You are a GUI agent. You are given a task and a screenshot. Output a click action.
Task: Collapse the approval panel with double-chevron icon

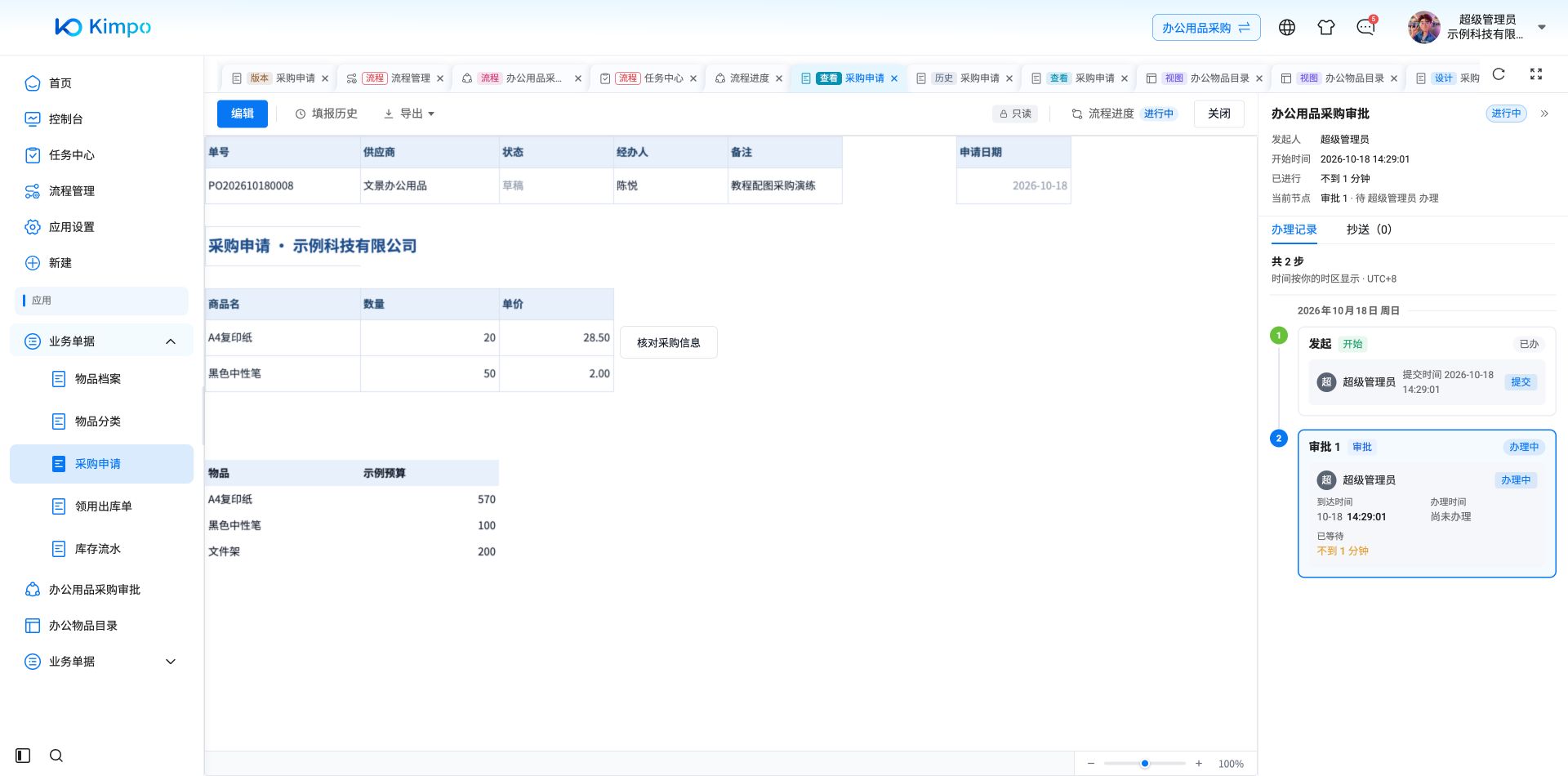(1544, 114)
